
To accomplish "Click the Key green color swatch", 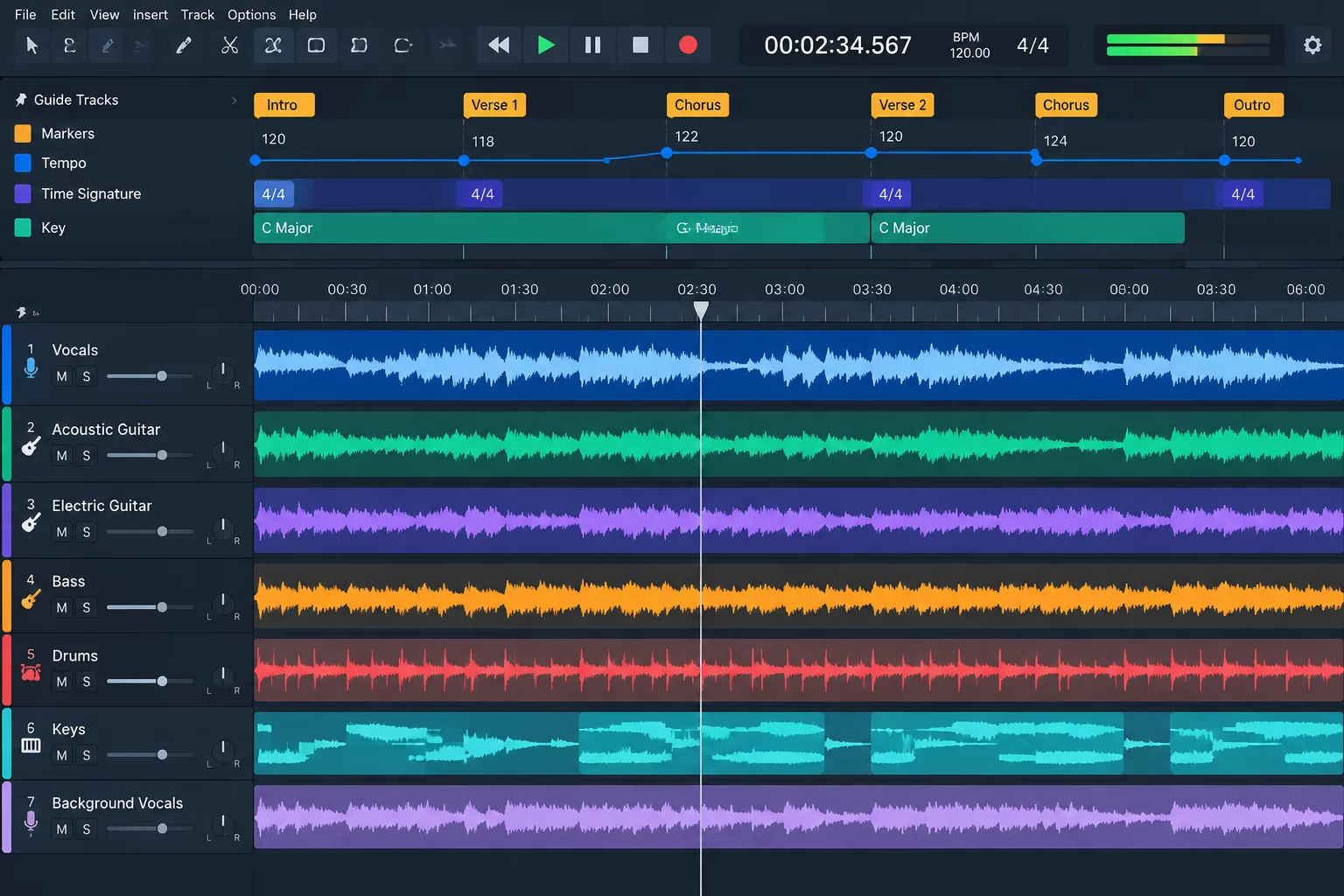I will coord(23,227).
